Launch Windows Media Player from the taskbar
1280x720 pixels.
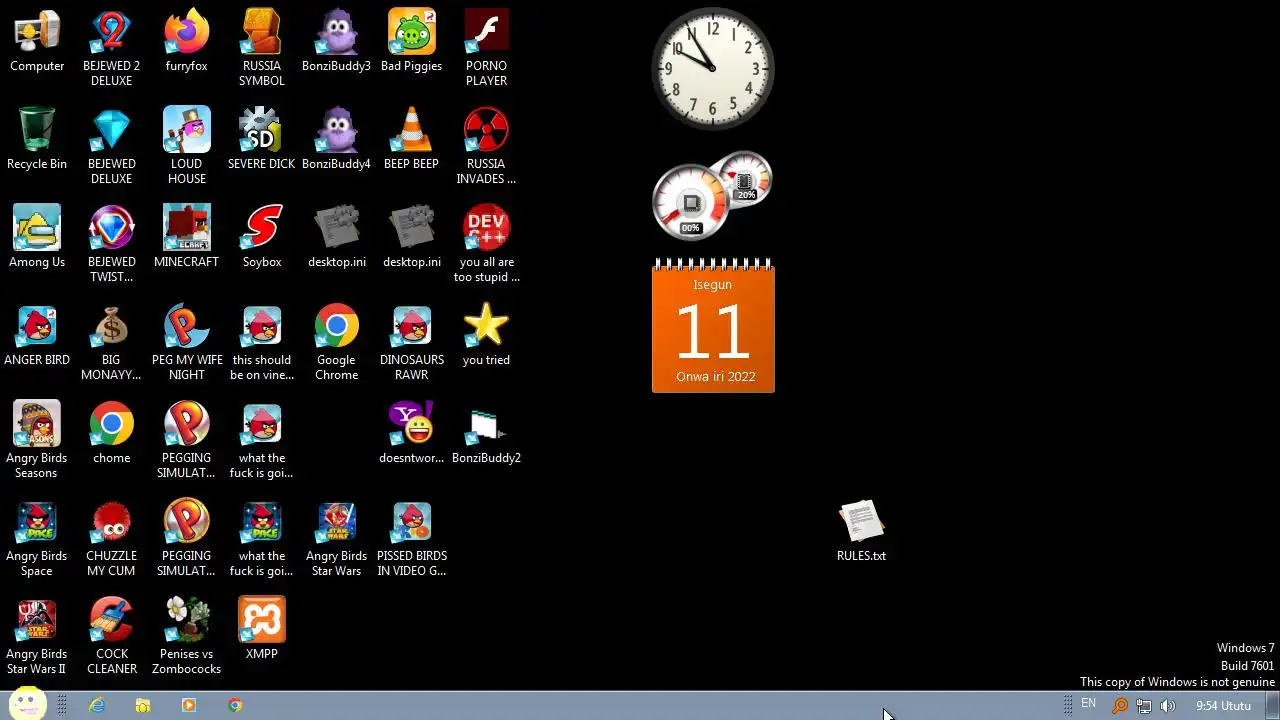tap(189, 705)
